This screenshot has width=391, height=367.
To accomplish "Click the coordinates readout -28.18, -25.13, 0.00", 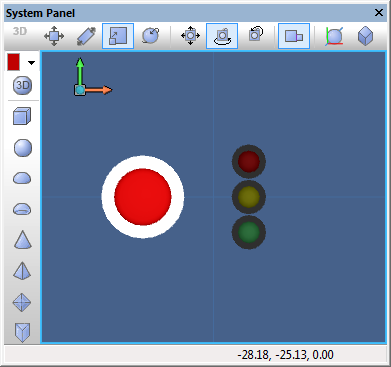I will tap(286, 355).
